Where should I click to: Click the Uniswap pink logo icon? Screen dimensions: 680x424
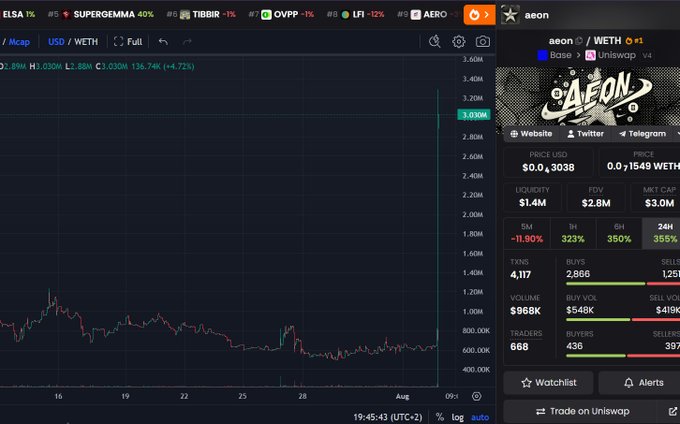tap(590, 55)
